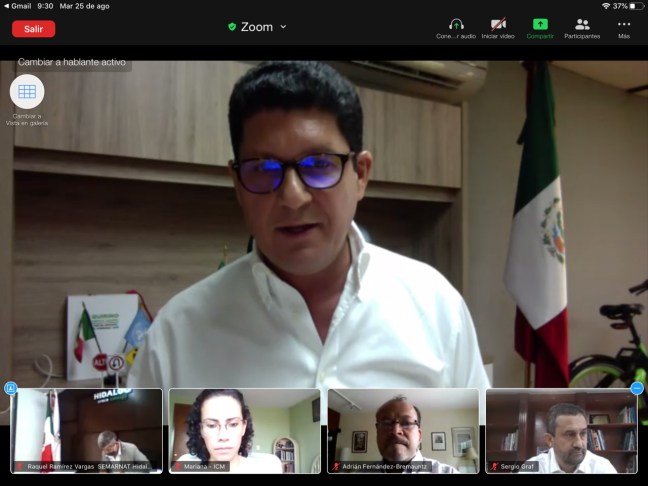Open the Participantes list icon
This screenshot has width=648, height=486.
[x=582, y=25]
